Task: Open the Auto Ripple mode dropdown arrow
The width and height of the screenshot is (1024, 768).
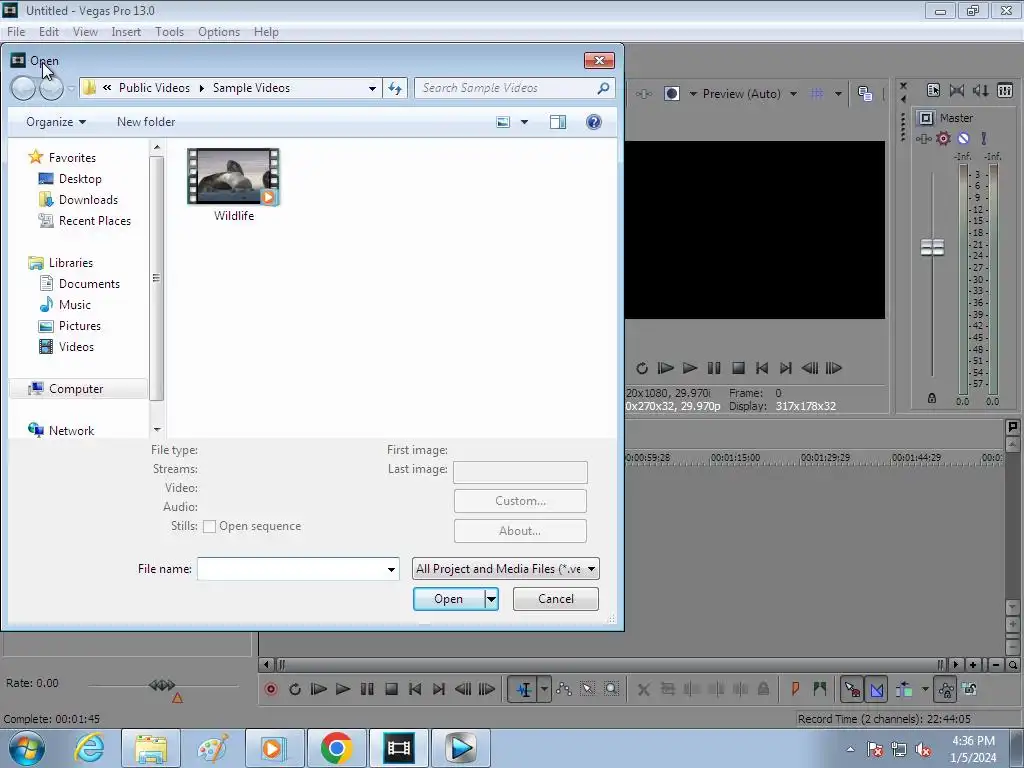Action: (x=925, y=689)
